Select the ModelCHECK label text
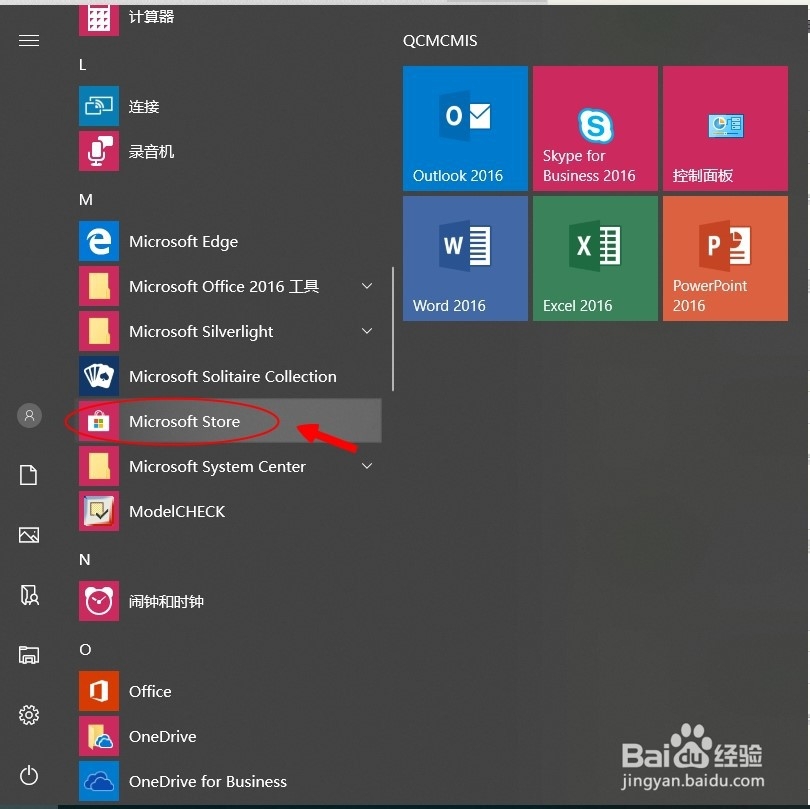 click(x=177, y=511)
